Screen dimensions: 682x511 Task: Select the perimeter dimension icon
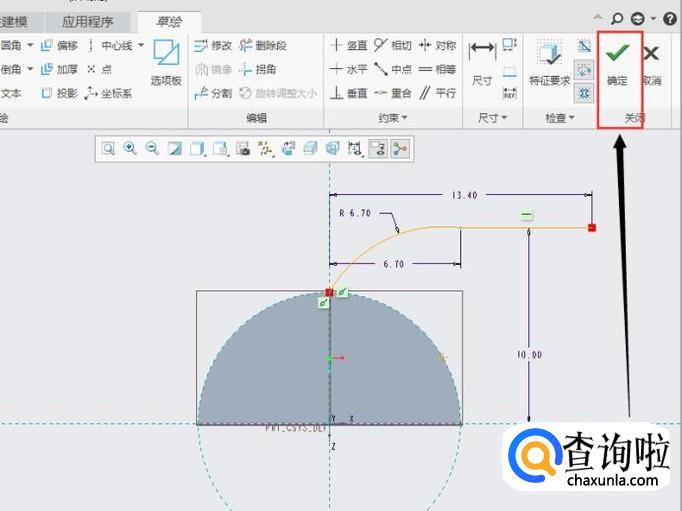pyautogui.click(x=509, y=45)
